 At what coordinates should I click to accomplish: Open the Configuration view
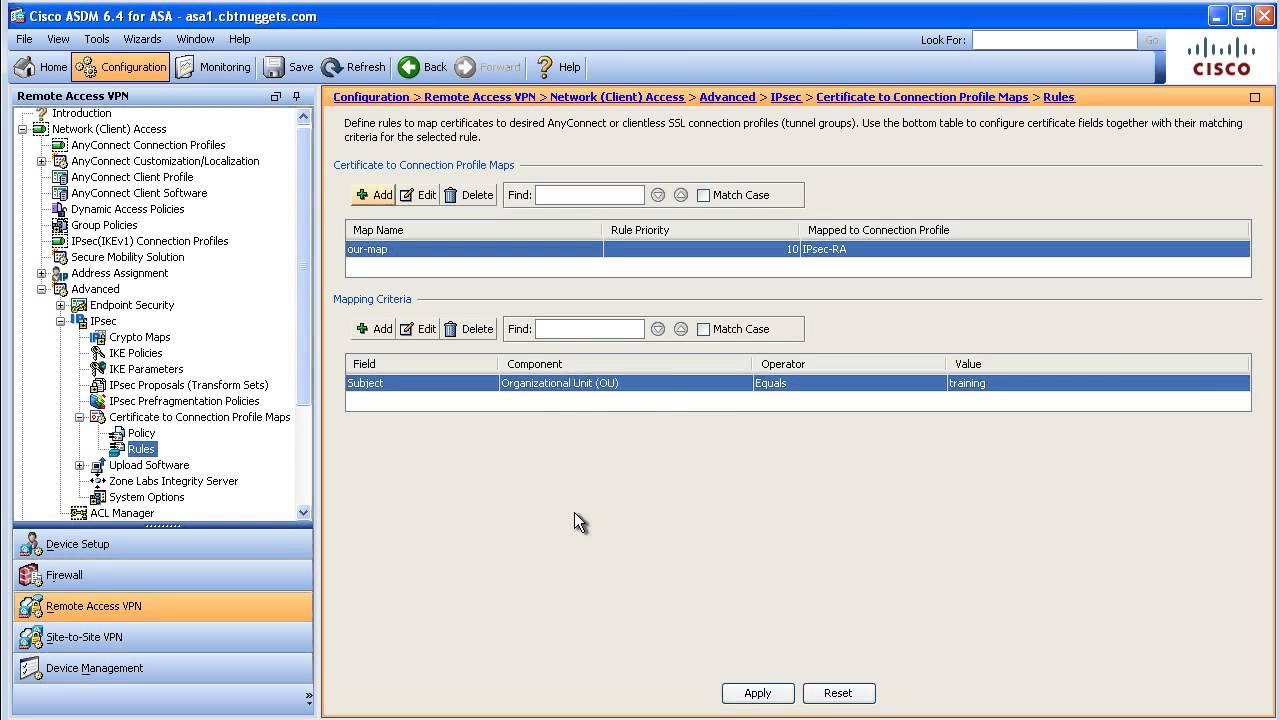point(121,67)
